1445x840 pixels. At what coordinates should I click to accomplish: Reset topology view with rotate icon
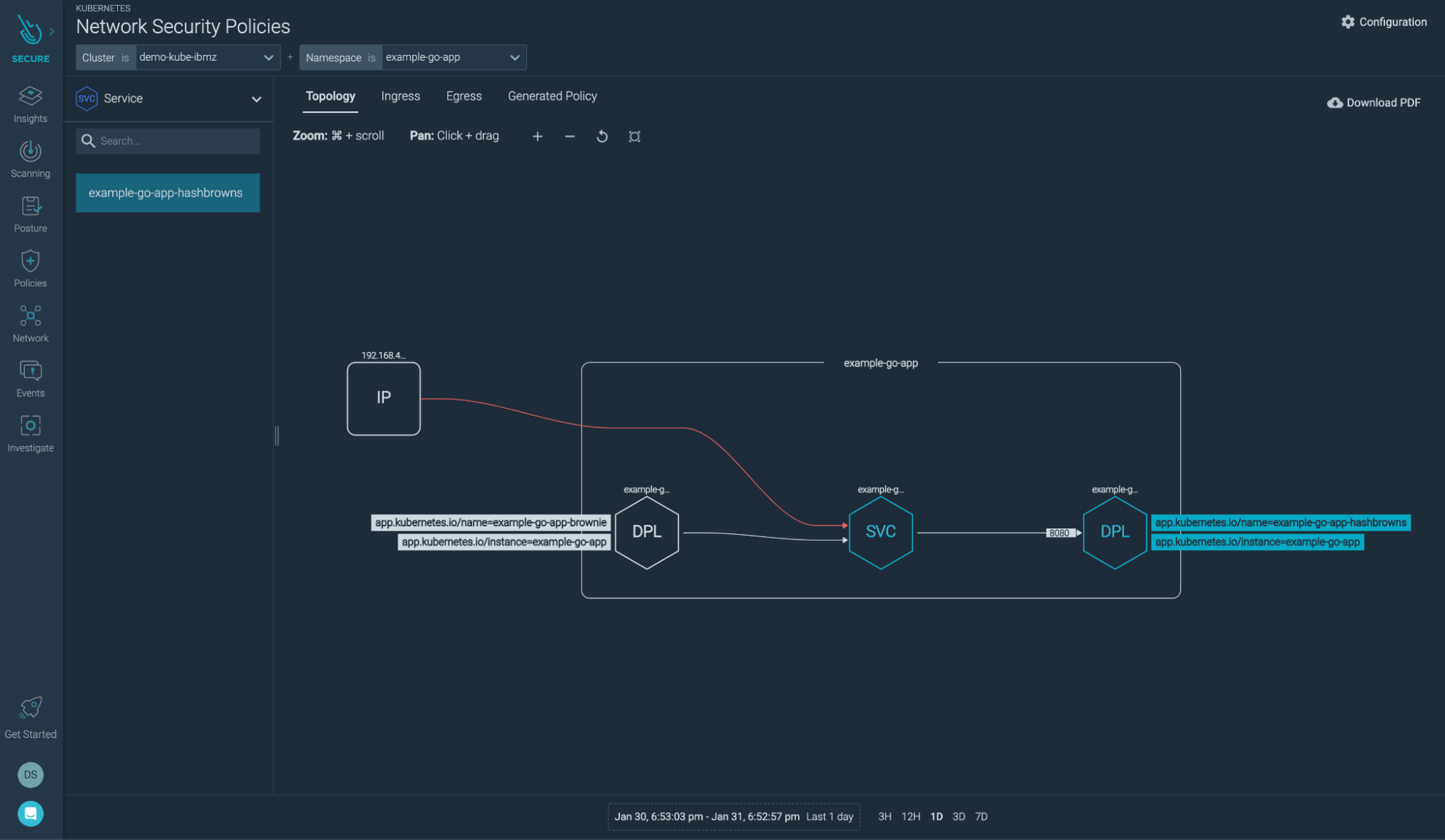coord(601,137)
